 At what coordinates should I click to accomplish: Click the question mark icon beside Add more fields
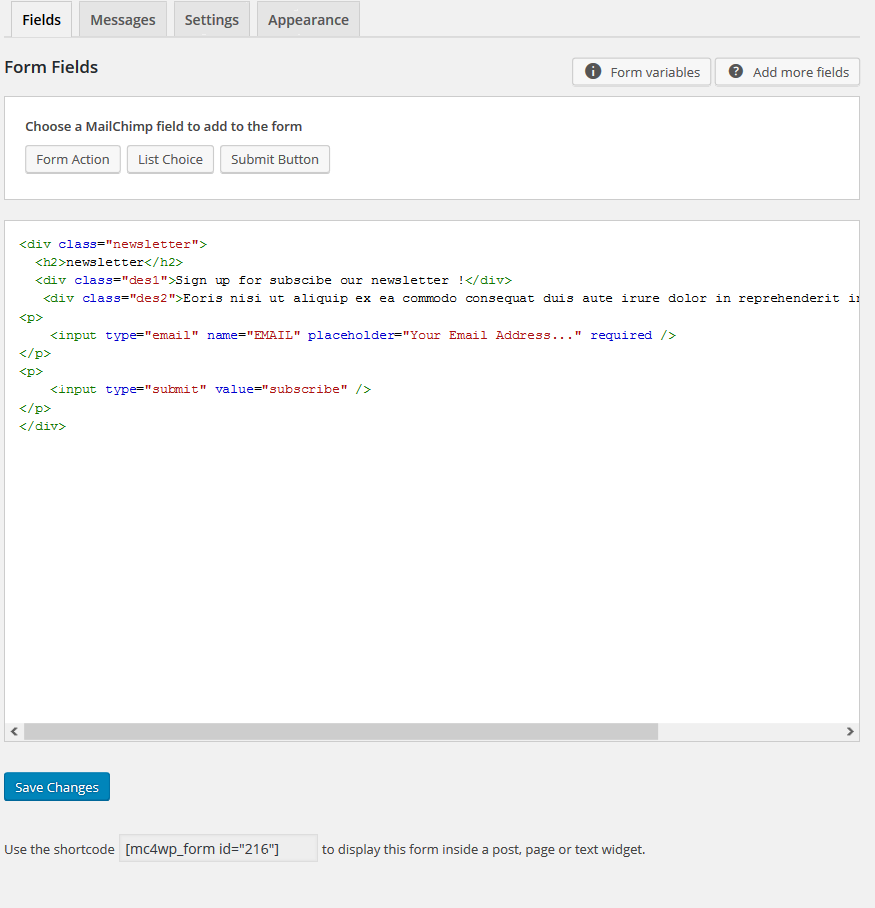[735, 72]
